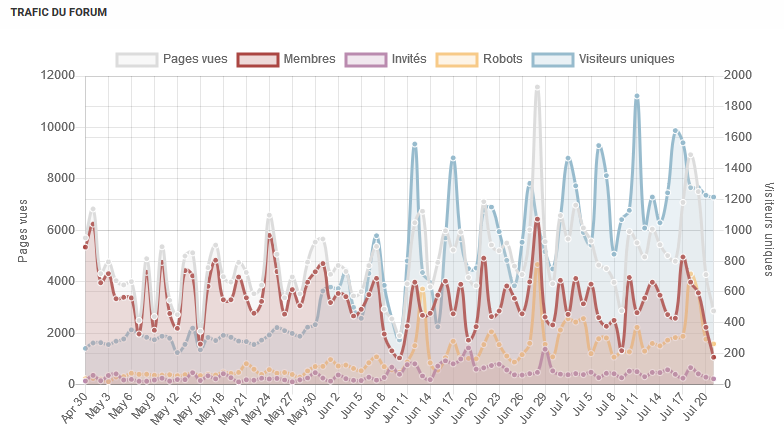
Task: Click the 200 right axis label
Action: [734, 353]
